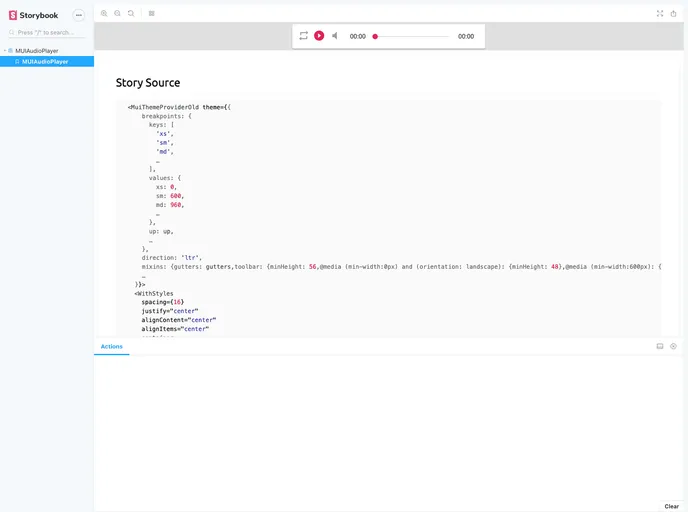
Task: Toggle the grid background icon
Action: click(x=151, y=13)
